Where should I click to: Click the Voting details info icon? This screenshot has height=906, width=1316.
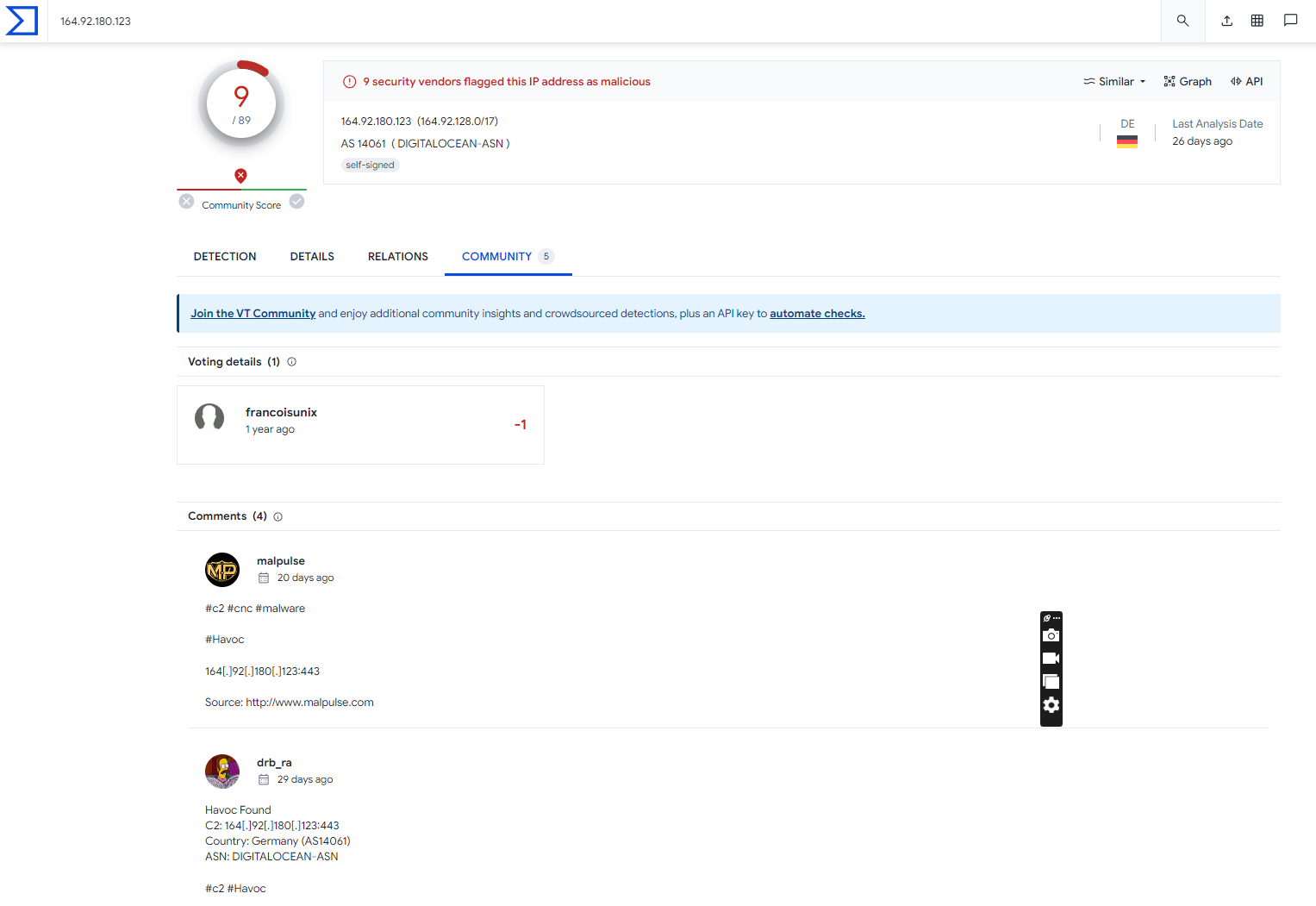tap(291, 362)
